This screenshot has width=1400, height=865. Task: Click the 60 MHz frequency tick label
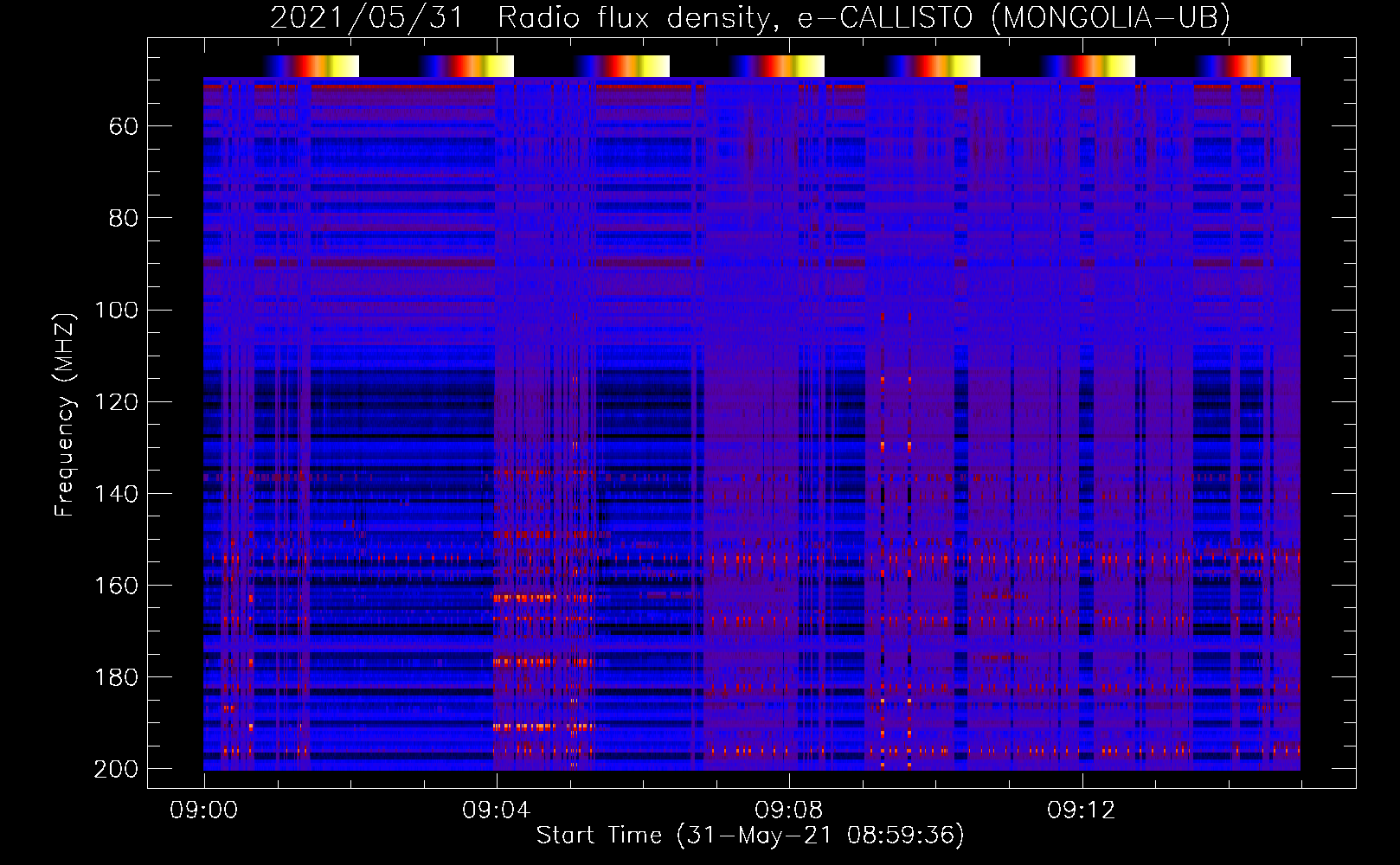(x=124, y=126)
